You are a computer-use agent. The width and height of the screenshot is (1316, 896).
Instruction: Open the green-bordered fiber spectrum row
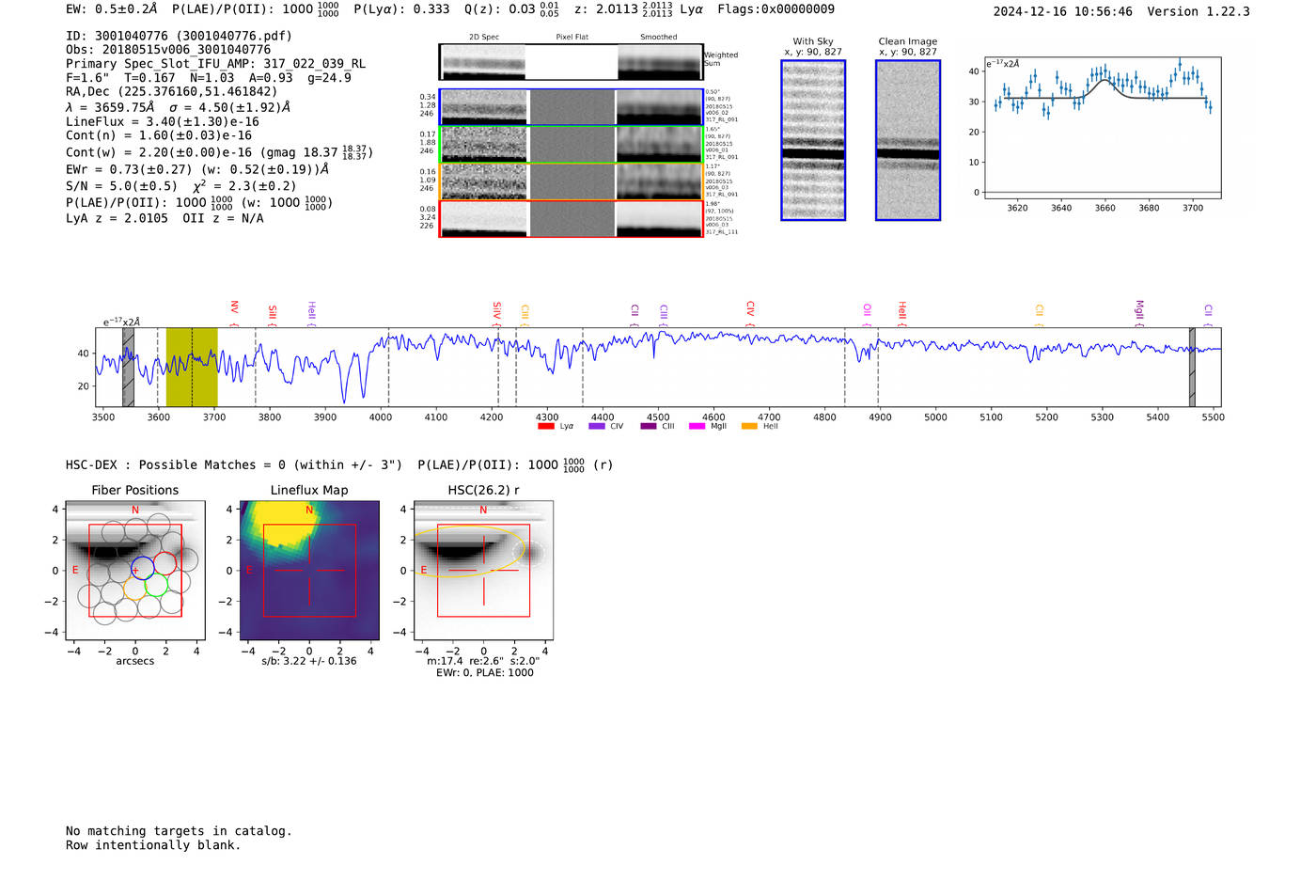571,145
